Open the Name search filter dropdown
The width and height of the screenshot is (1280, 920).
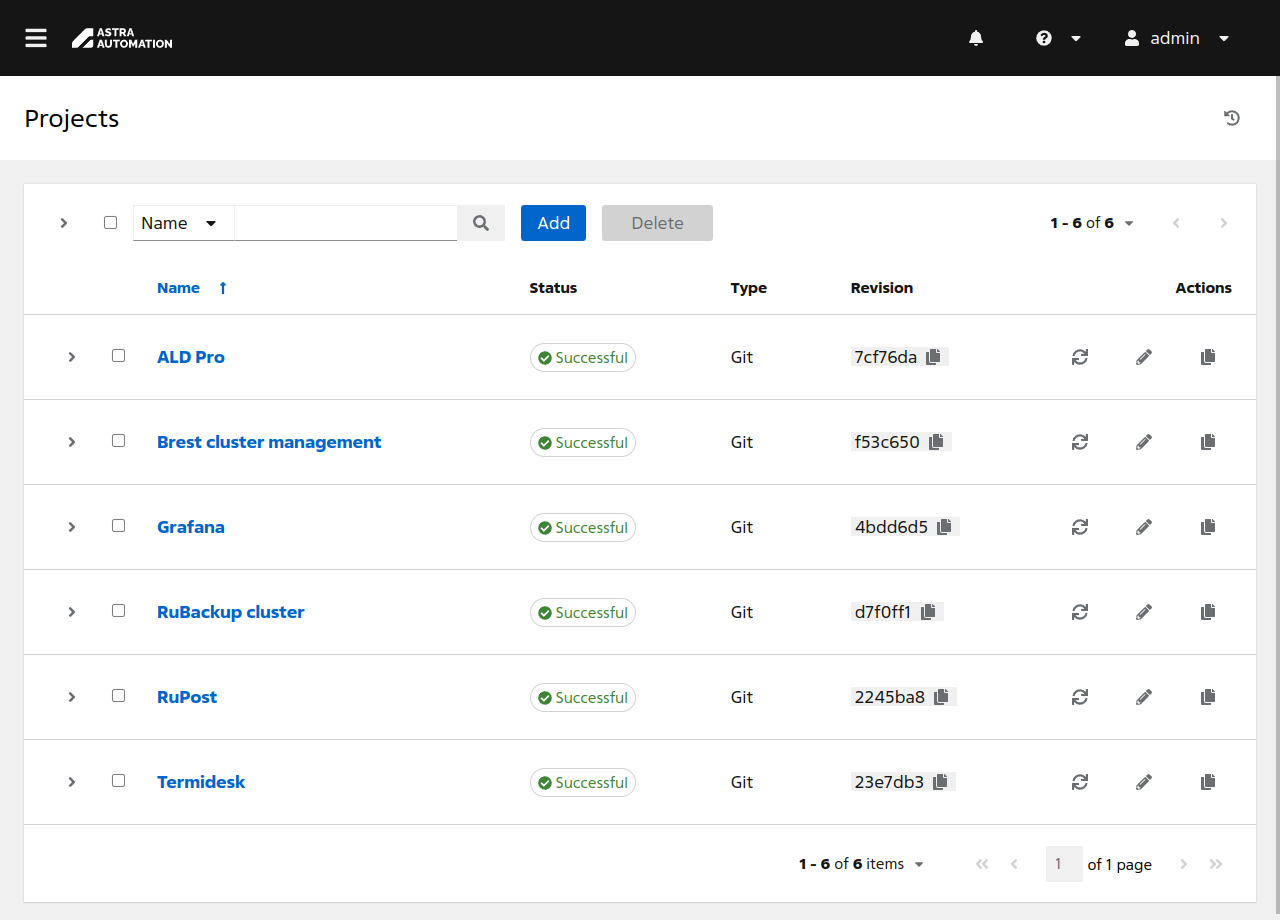tap(184, 223)
